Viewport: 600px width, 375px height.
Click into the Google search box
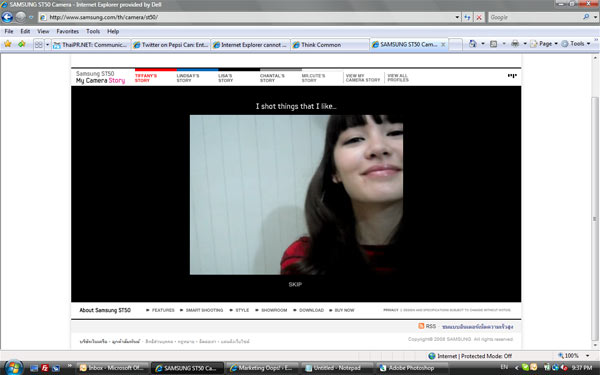[535, 17]
